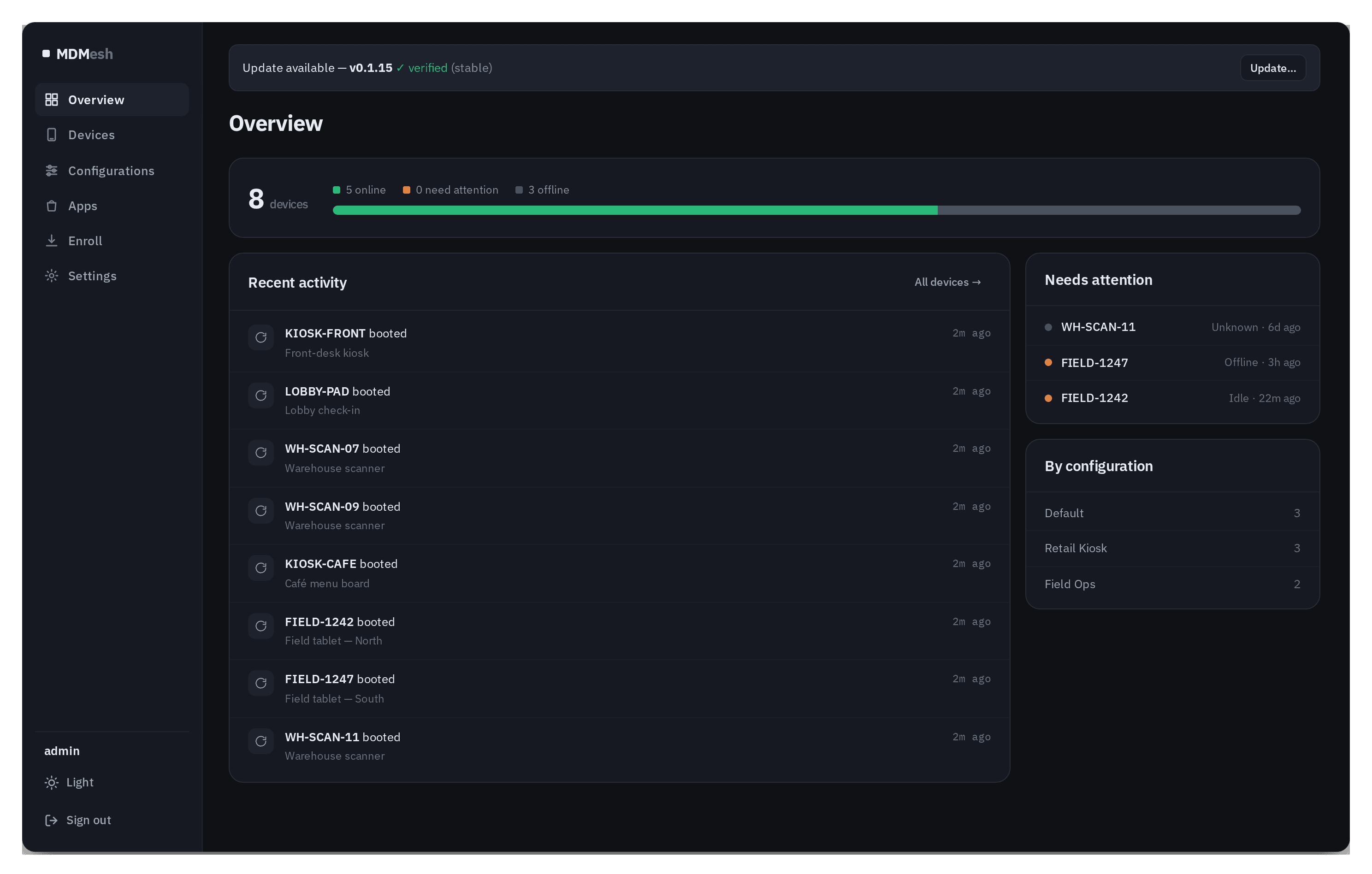The image size is (1372, 874).
Task: Click the Devices phone icon
Action: point(51,135)
